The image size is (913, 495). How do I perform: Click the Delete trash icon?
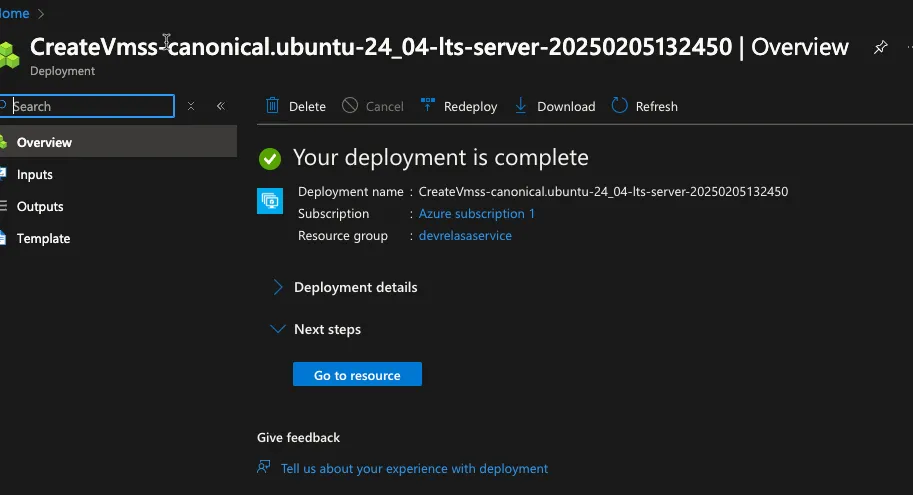(273, 106)
